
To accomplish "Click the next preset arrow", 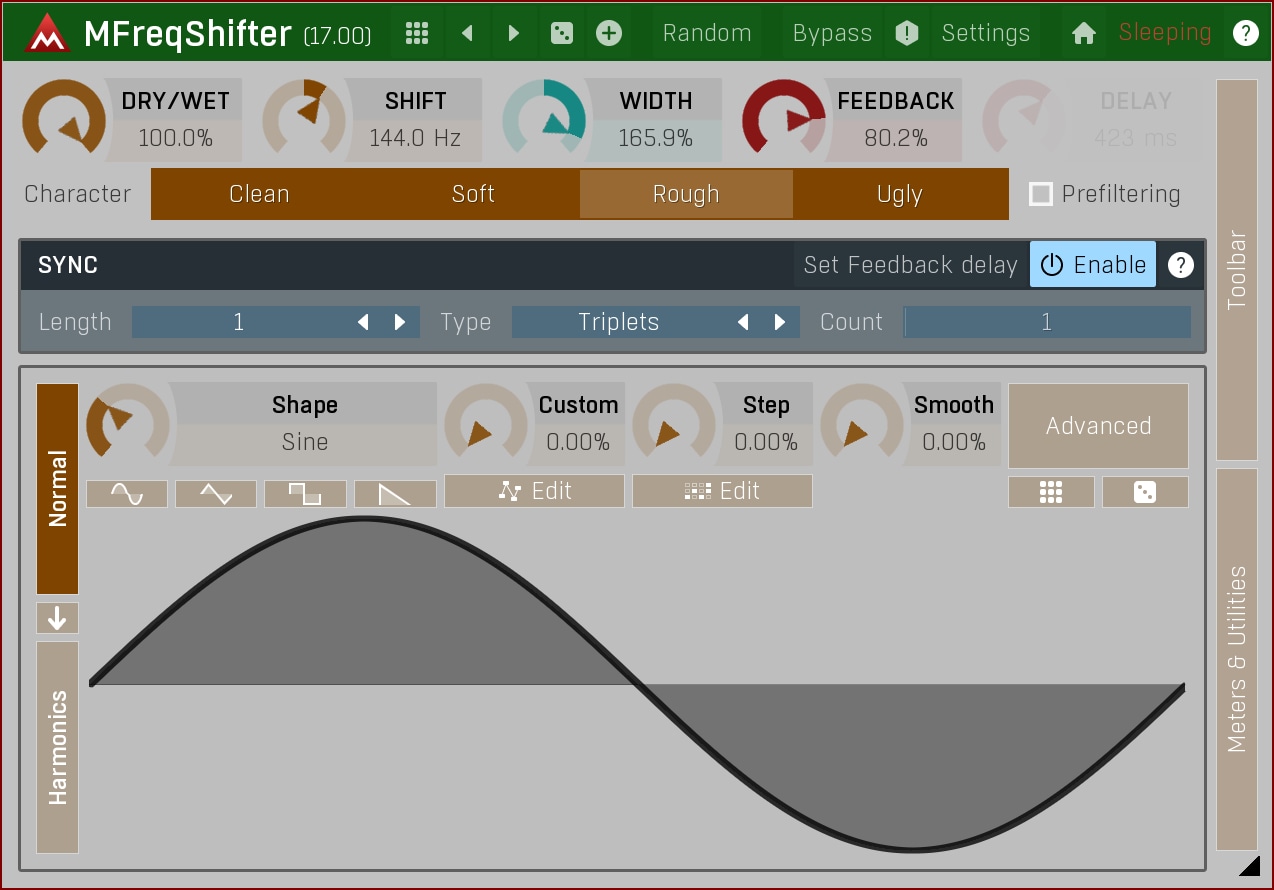I will (513, 33).
